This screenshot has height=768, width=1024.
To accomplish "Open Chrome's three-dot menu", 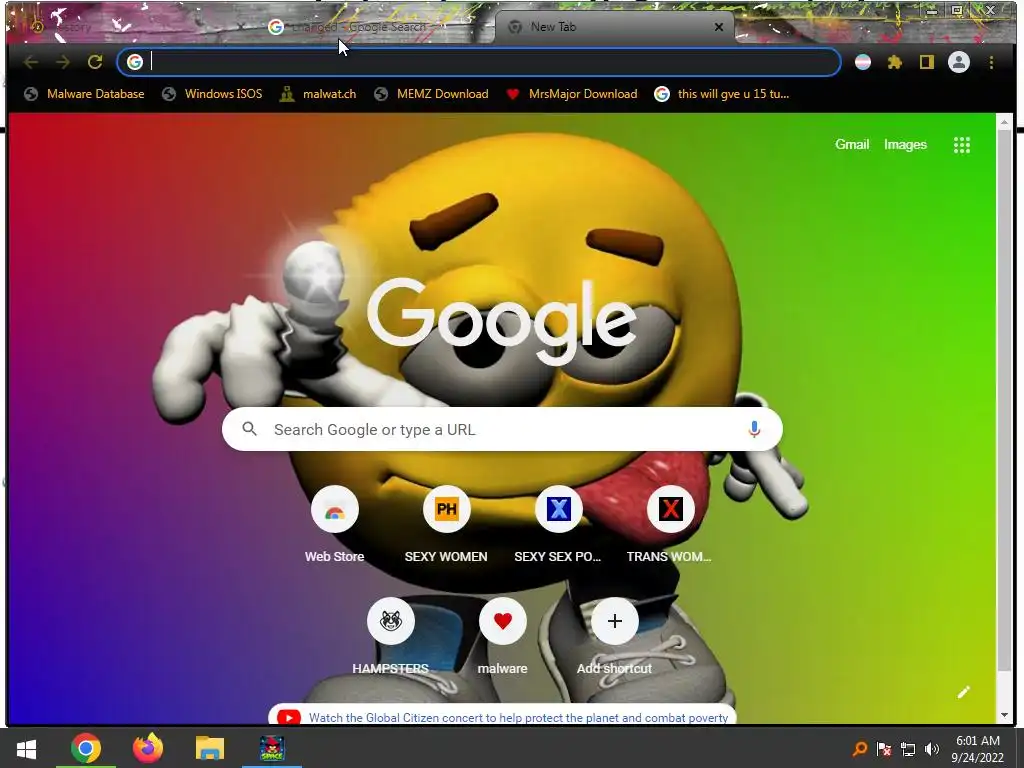I will coord(991,62).
